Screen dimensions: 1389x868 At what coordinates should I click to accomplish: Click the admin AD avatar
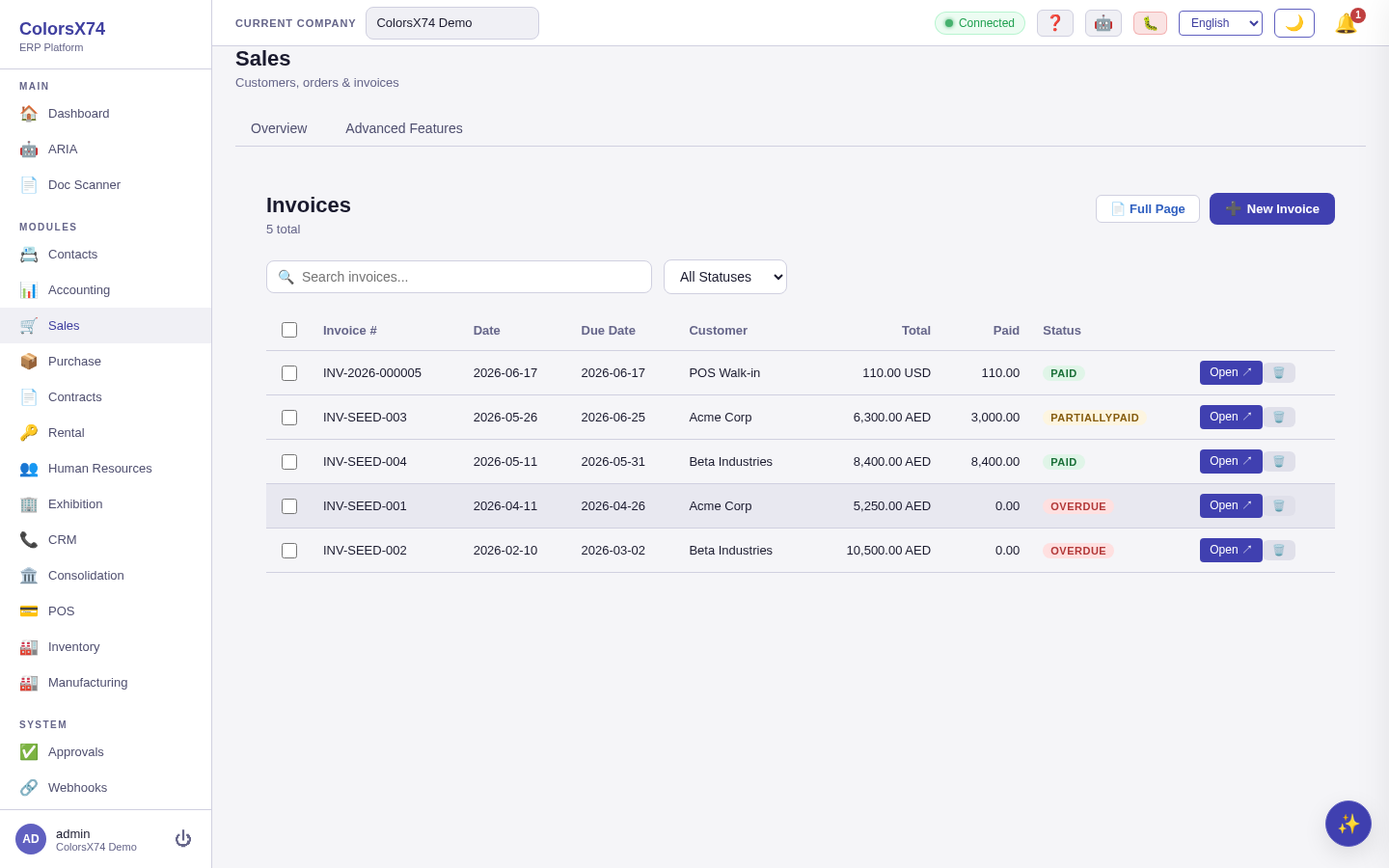[31, 839]
